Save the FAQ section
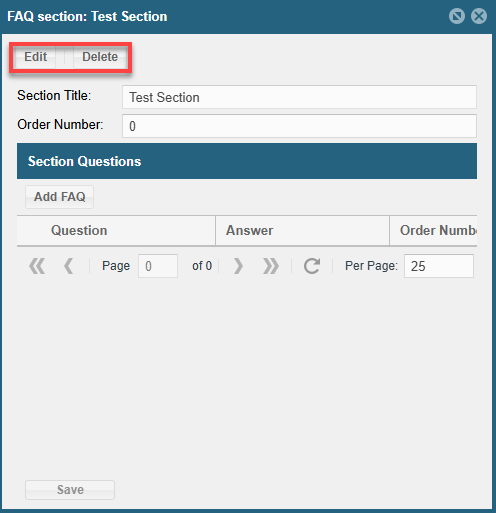 tap(70, 490)
